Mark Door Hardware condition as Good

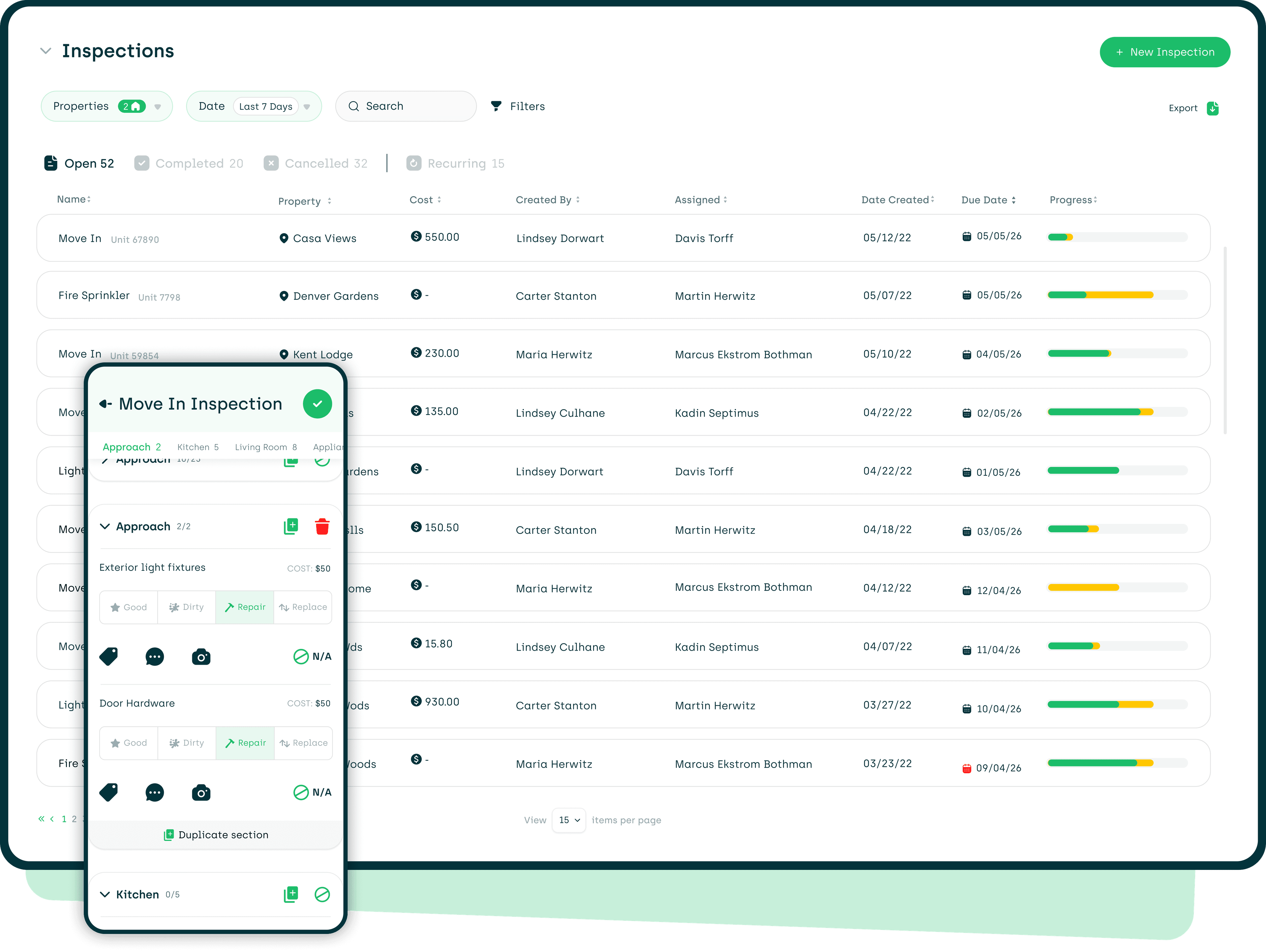pos(129,743)
